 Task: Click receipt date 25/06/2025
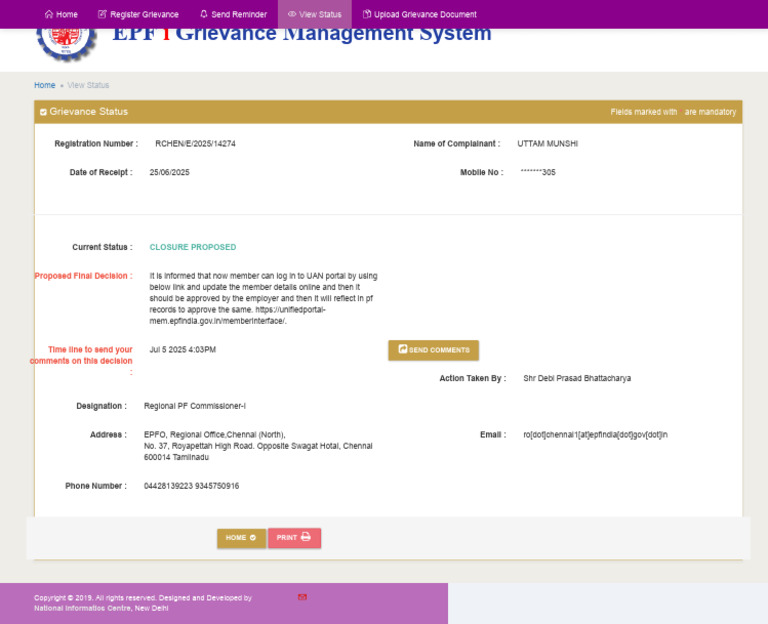pos(169,172)
